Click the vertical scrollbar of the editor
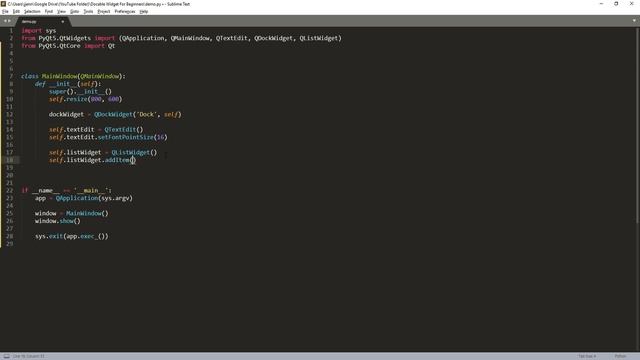 (x=638, y=125)
